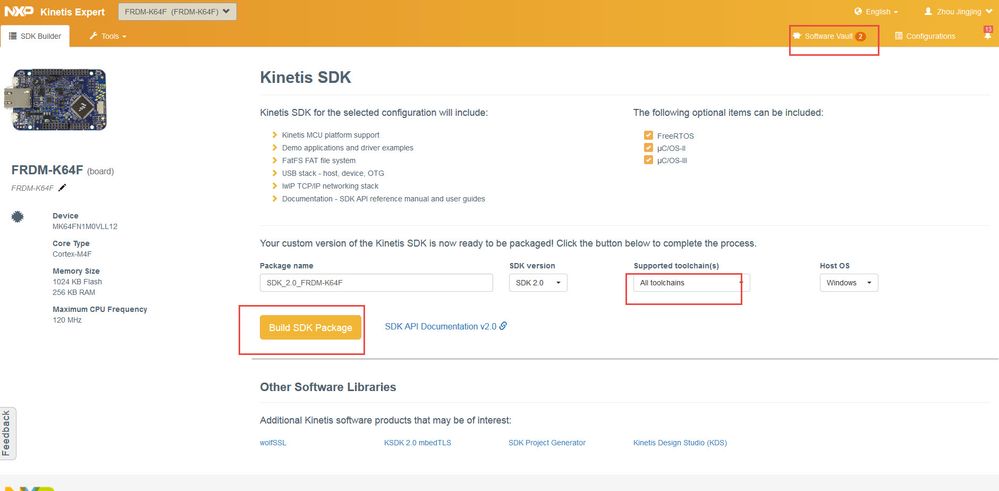Image resolution: width=999 pixels, height=491 pixels.
Task: Click the notification bell icon
Action: (987, 36)
